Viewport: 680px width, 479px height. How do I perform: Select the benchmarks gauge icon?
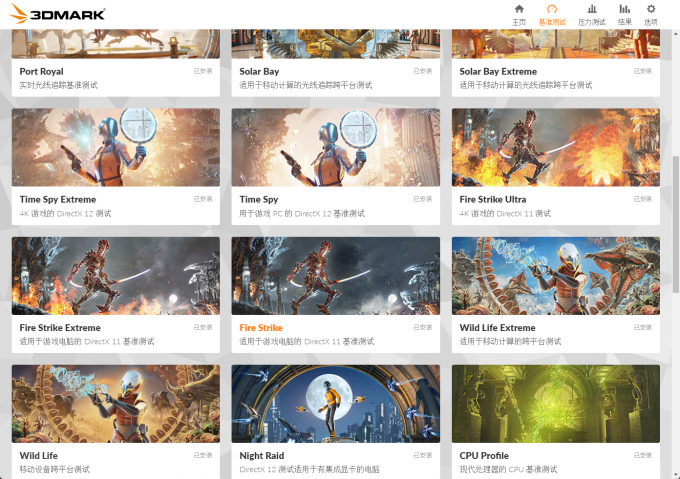552,9
